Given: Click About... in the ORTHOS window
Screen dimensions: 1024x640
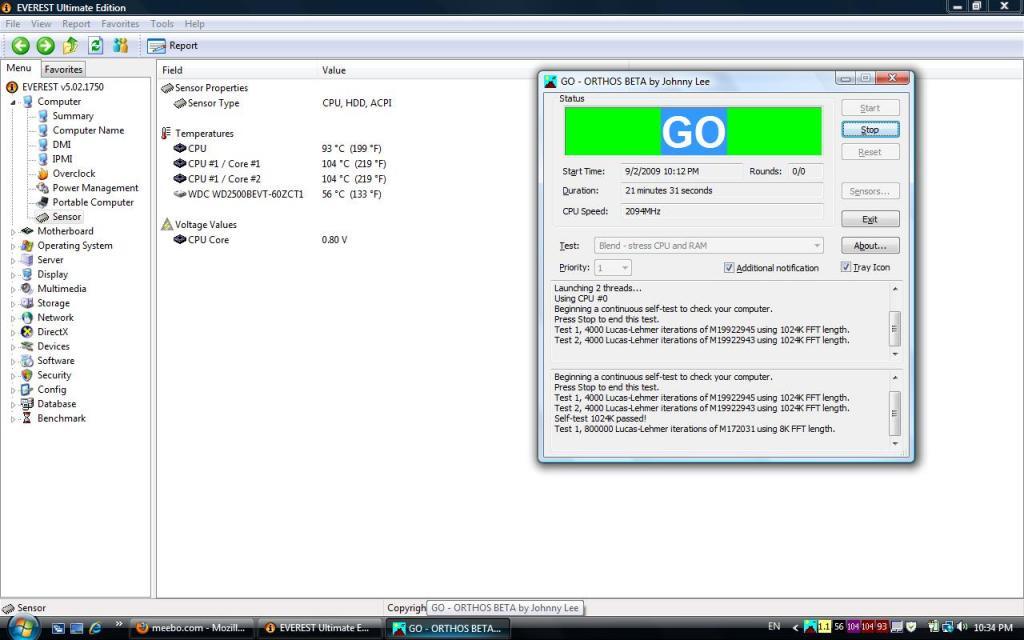Looking at the screenshot, I should (870, 246).
